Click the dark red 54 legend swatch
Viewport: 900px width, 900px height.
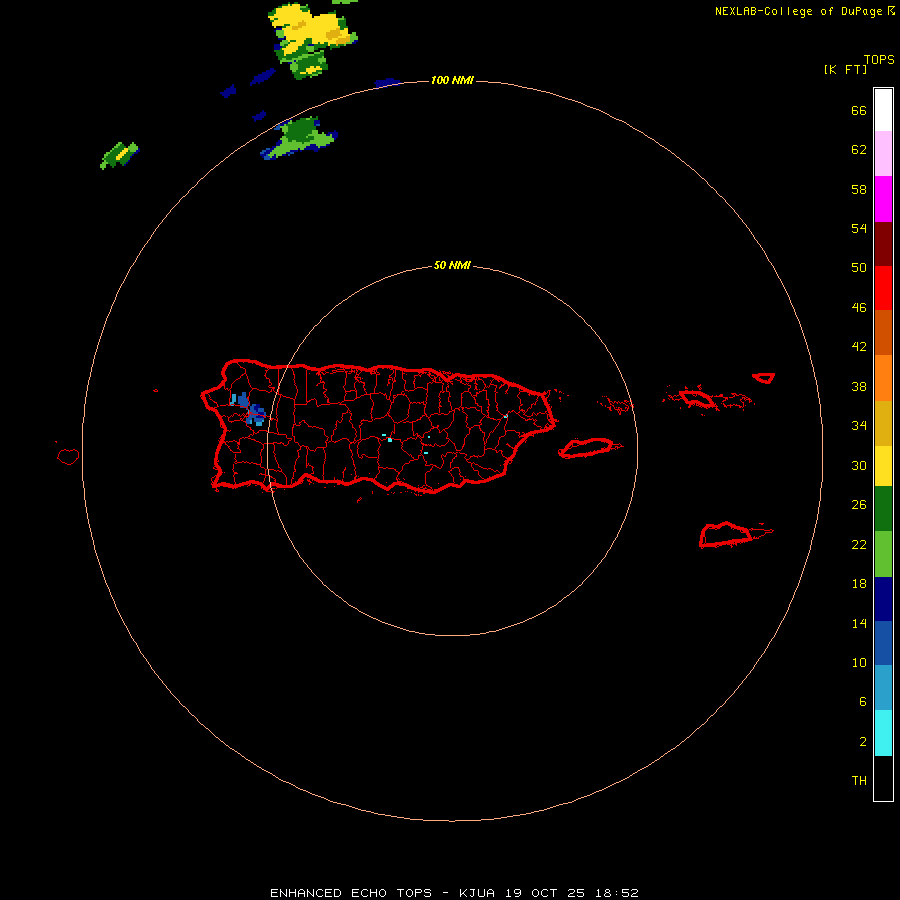pos(883,244)
